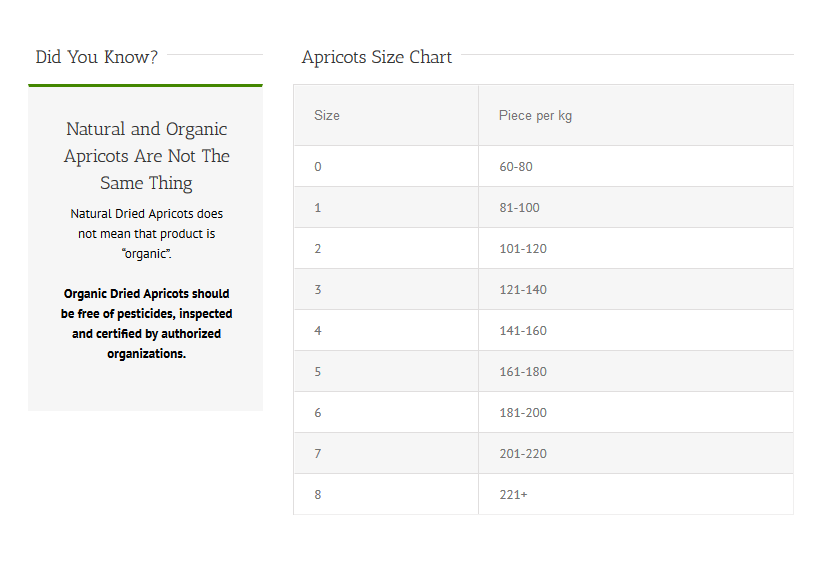Click the bold "Organic Dried Apricots" paragraph
This screenshot has height=563, width=823.
[x=146, y=324]
